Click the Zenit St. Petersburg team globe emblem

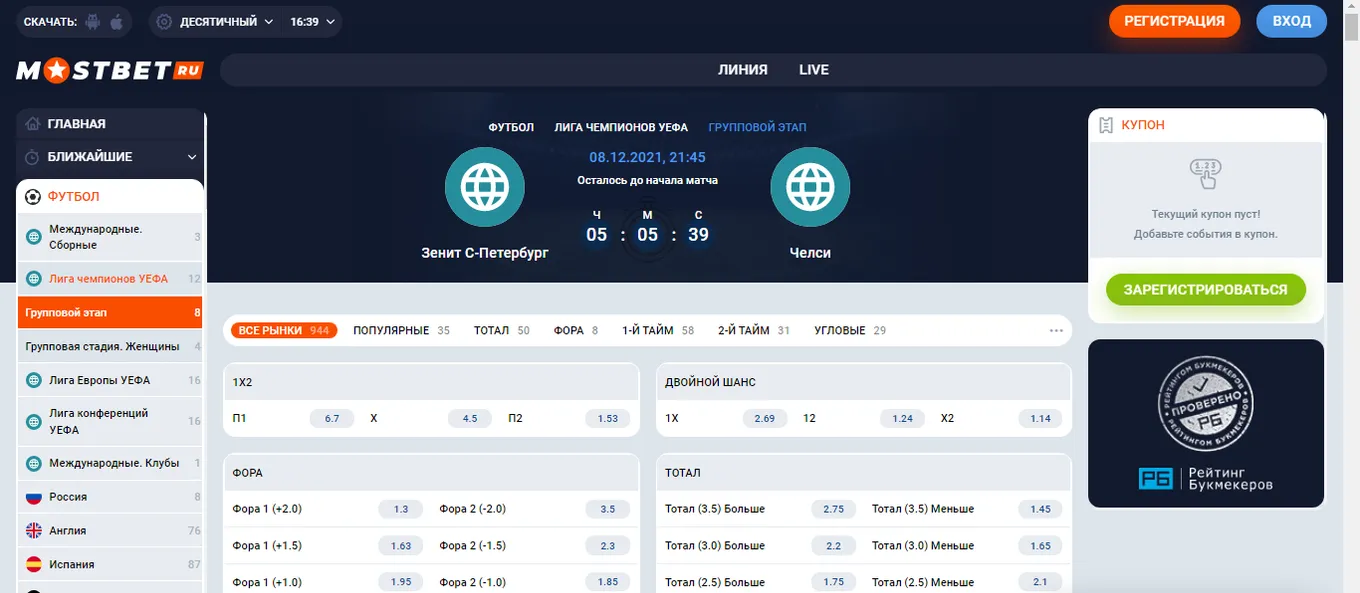pyautogui.click(x=485, y=187)
